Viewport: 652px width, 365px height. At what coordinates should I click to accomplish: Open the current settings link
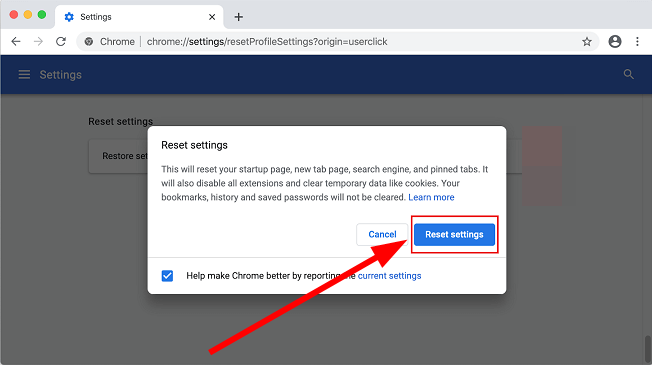(390, 276)
